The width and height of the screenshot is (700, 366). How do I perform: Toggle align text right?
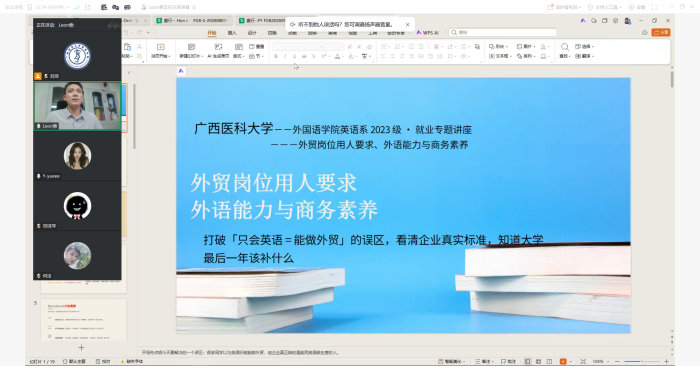pos(402,56)
